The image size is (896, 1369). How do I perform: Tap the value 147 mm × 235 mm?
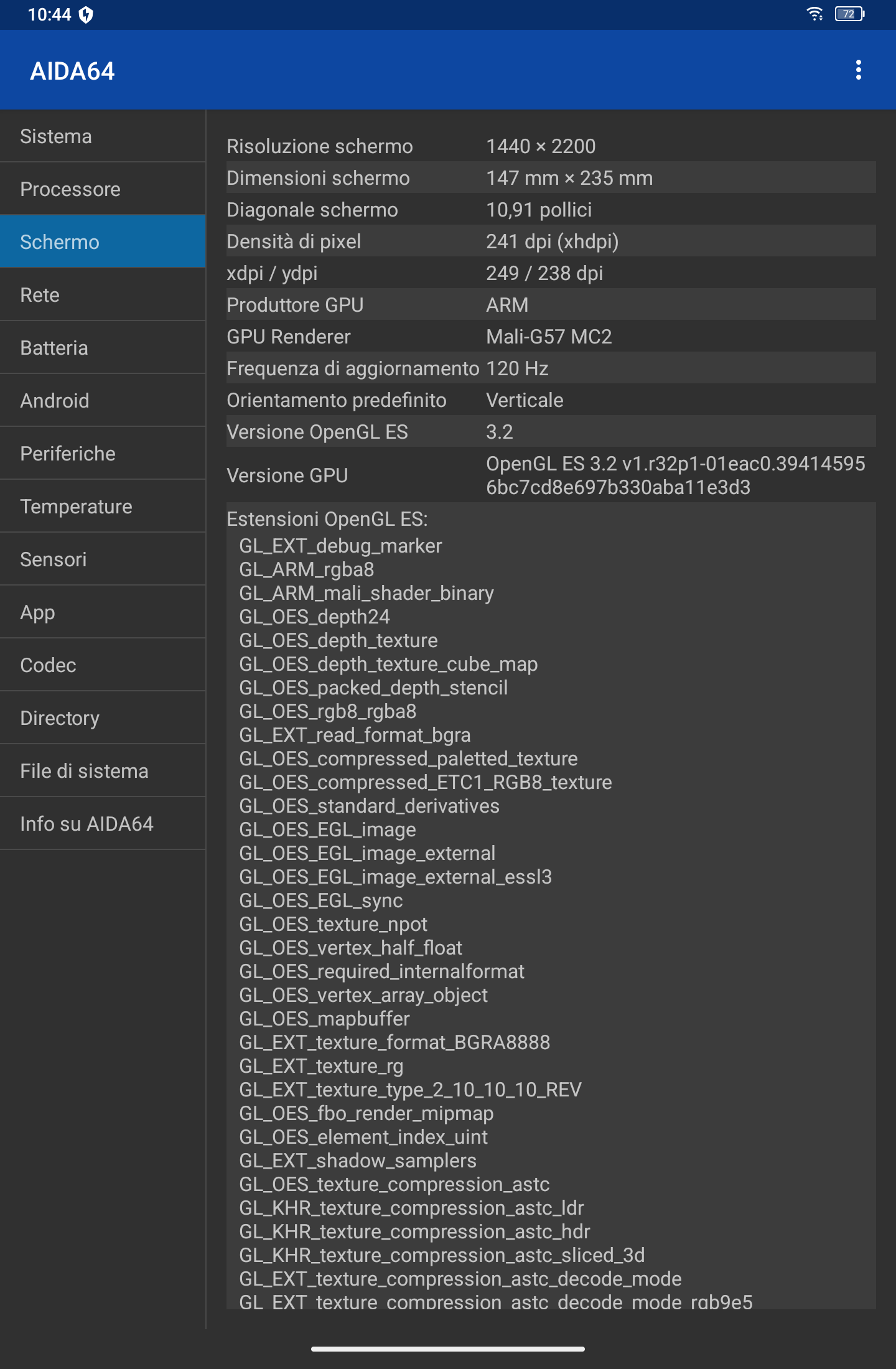[569, 178]
